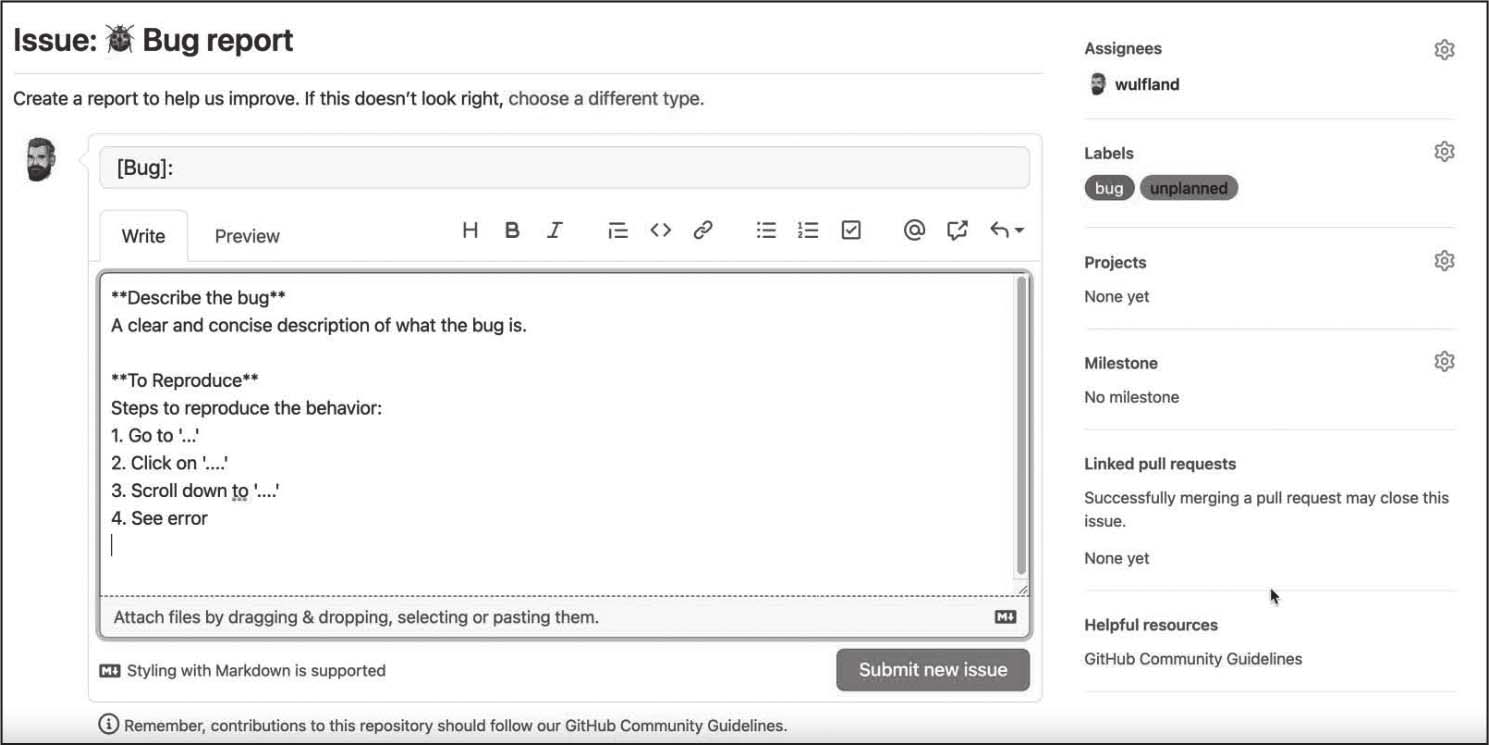The image size is (1489, 745).
Task: Insert code formatting with the angle-brackets icon
Action: (x=660, y=230)
